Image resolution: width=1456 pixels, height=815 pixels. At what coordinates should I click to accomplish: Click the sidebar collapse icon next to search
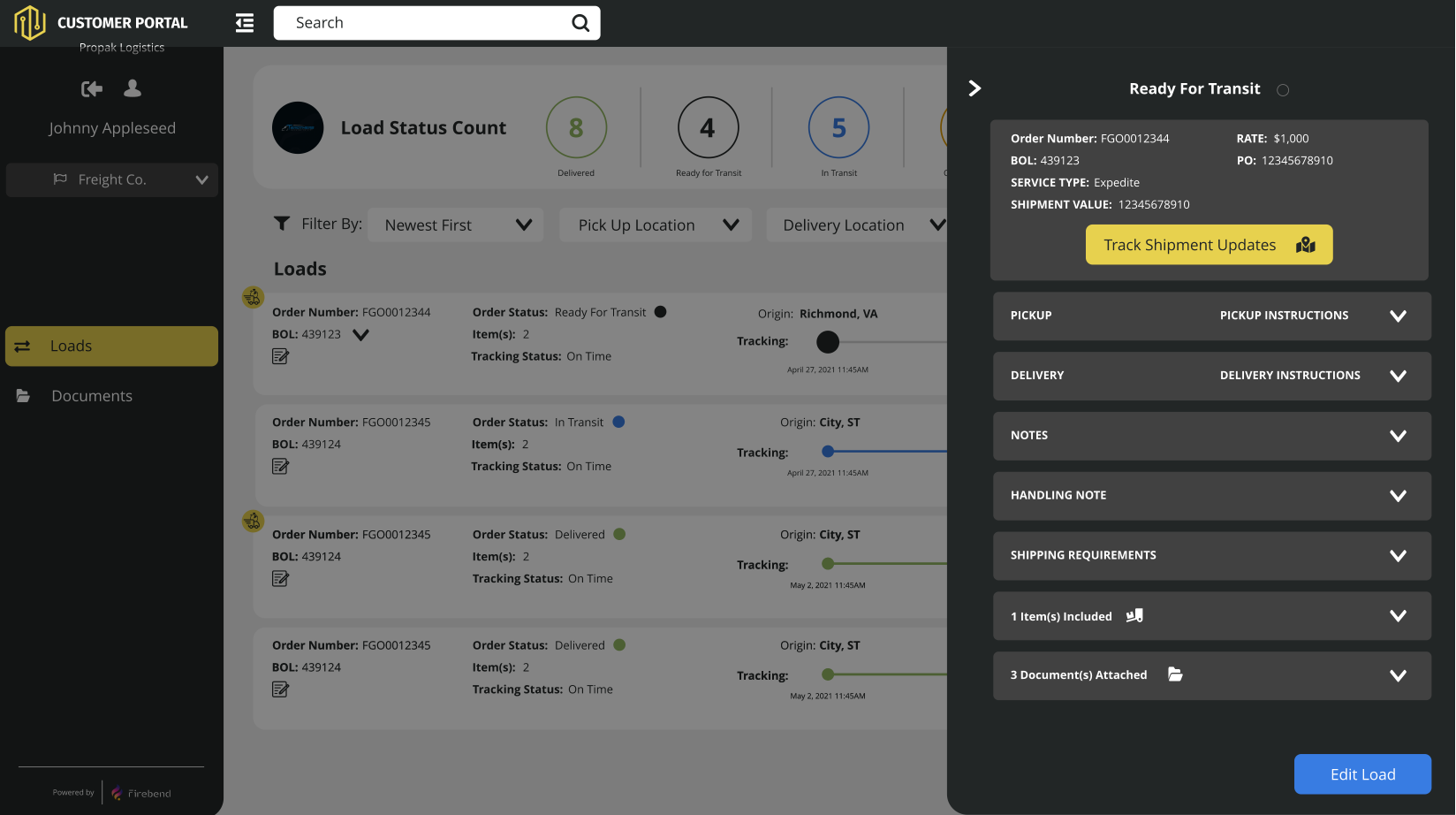(x=244, y=23)
